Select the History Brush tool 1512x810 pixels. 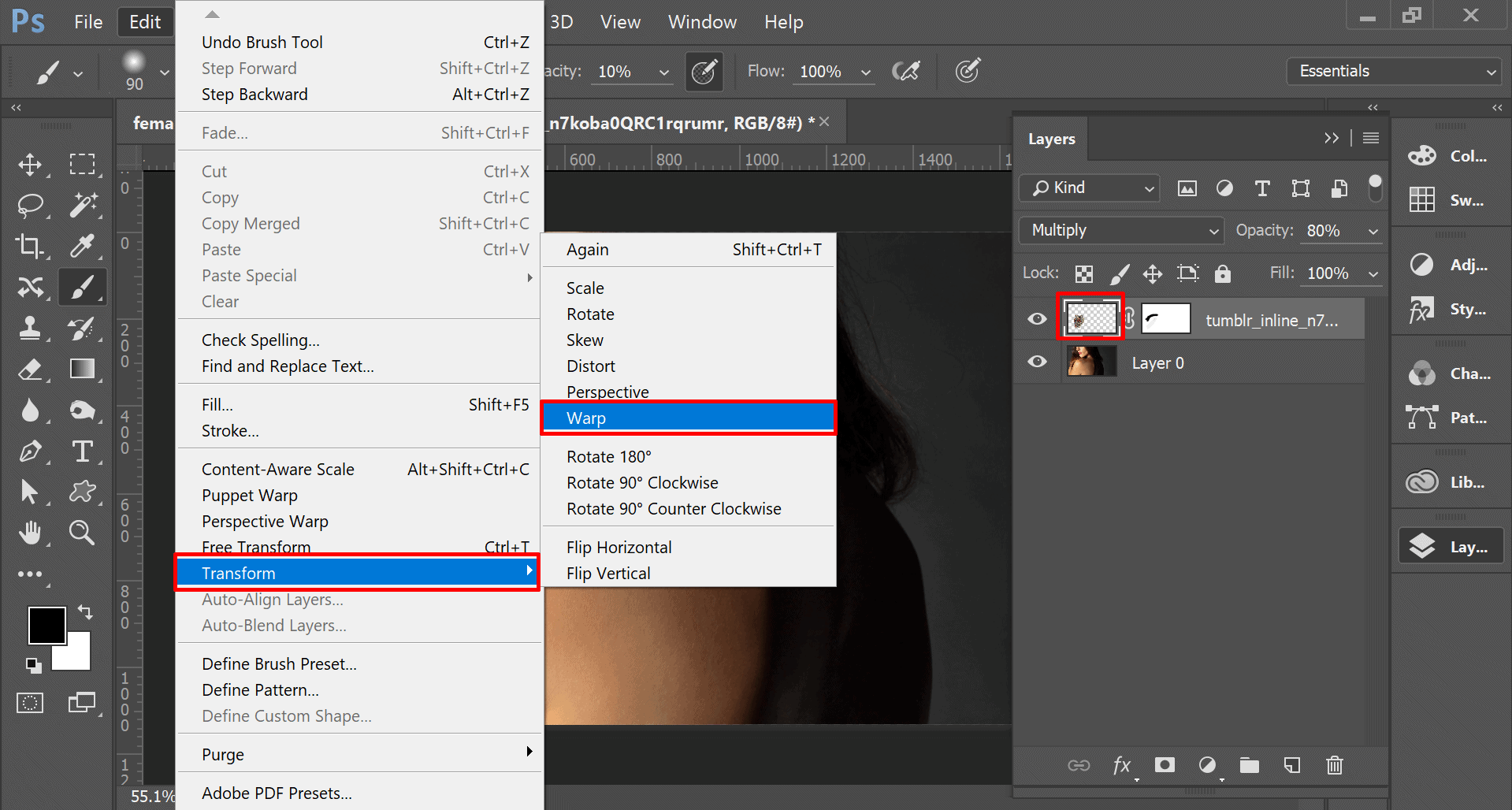(82, 328)
